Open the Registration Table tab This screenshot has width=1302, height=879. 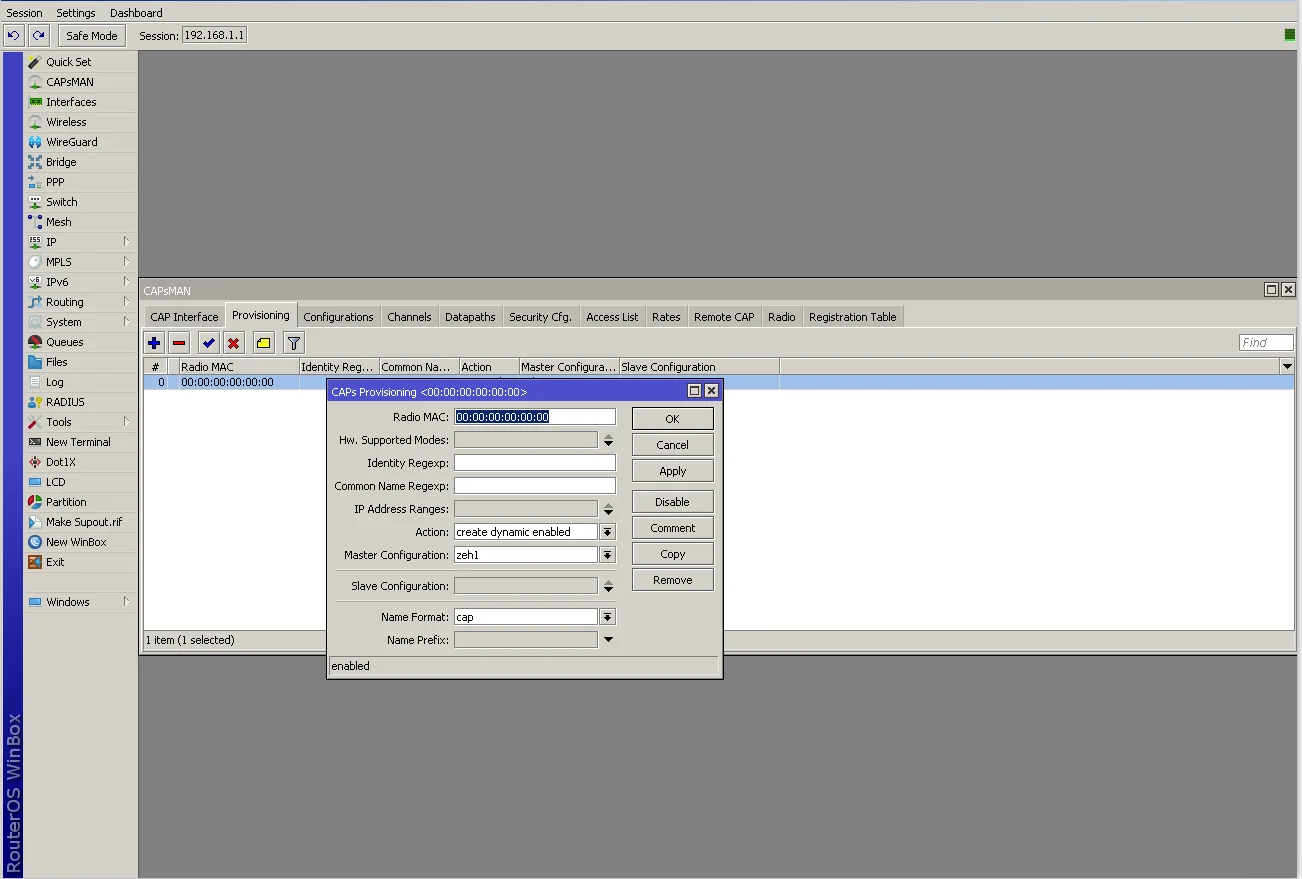click(x=853, y=317)
